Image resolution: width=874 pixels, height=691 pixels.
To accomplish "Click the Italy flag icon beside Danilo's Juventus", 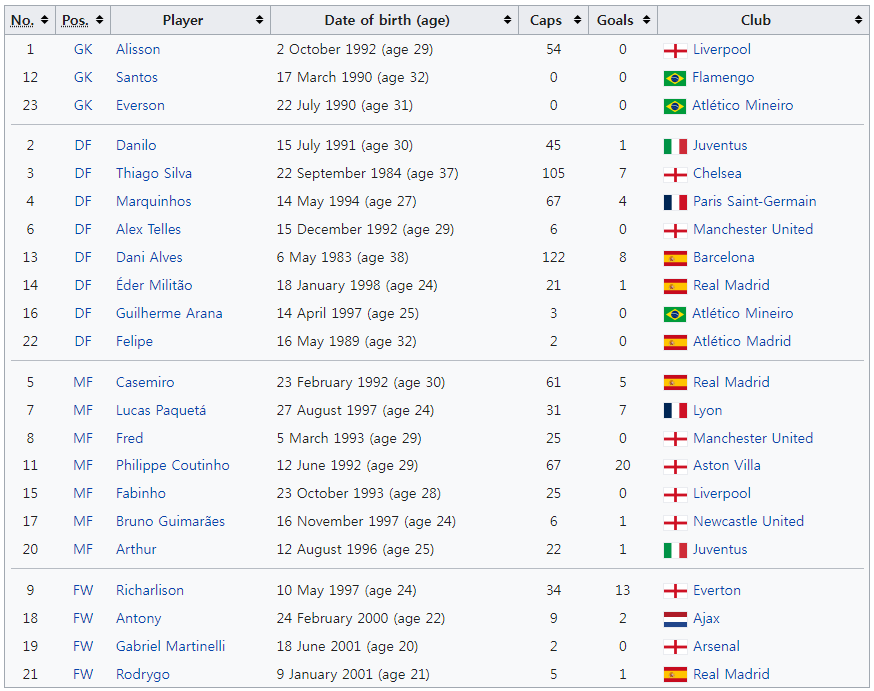I will point(675,146).
